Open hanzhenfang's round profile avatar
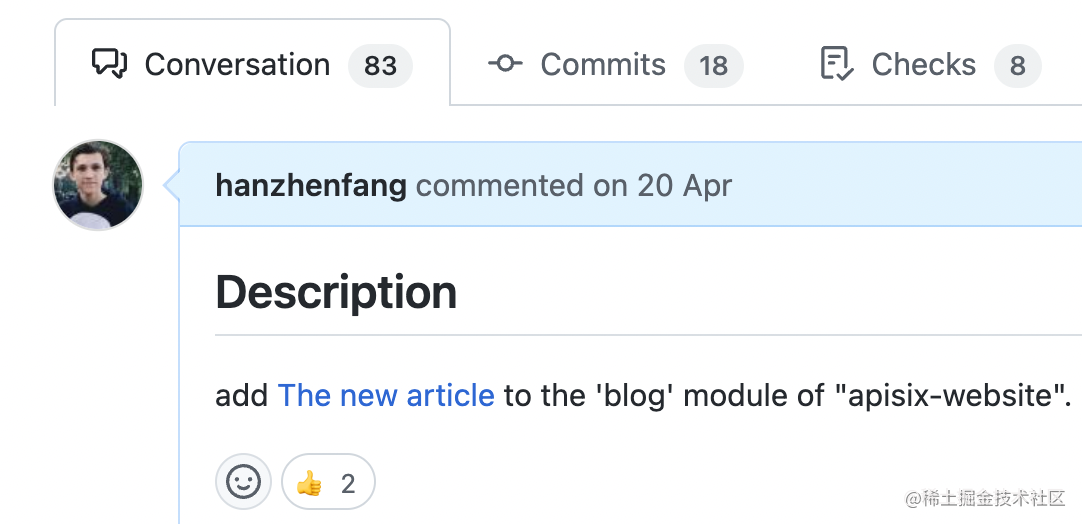Screen dimensions: 1082x524 click(x=98, y=185)
